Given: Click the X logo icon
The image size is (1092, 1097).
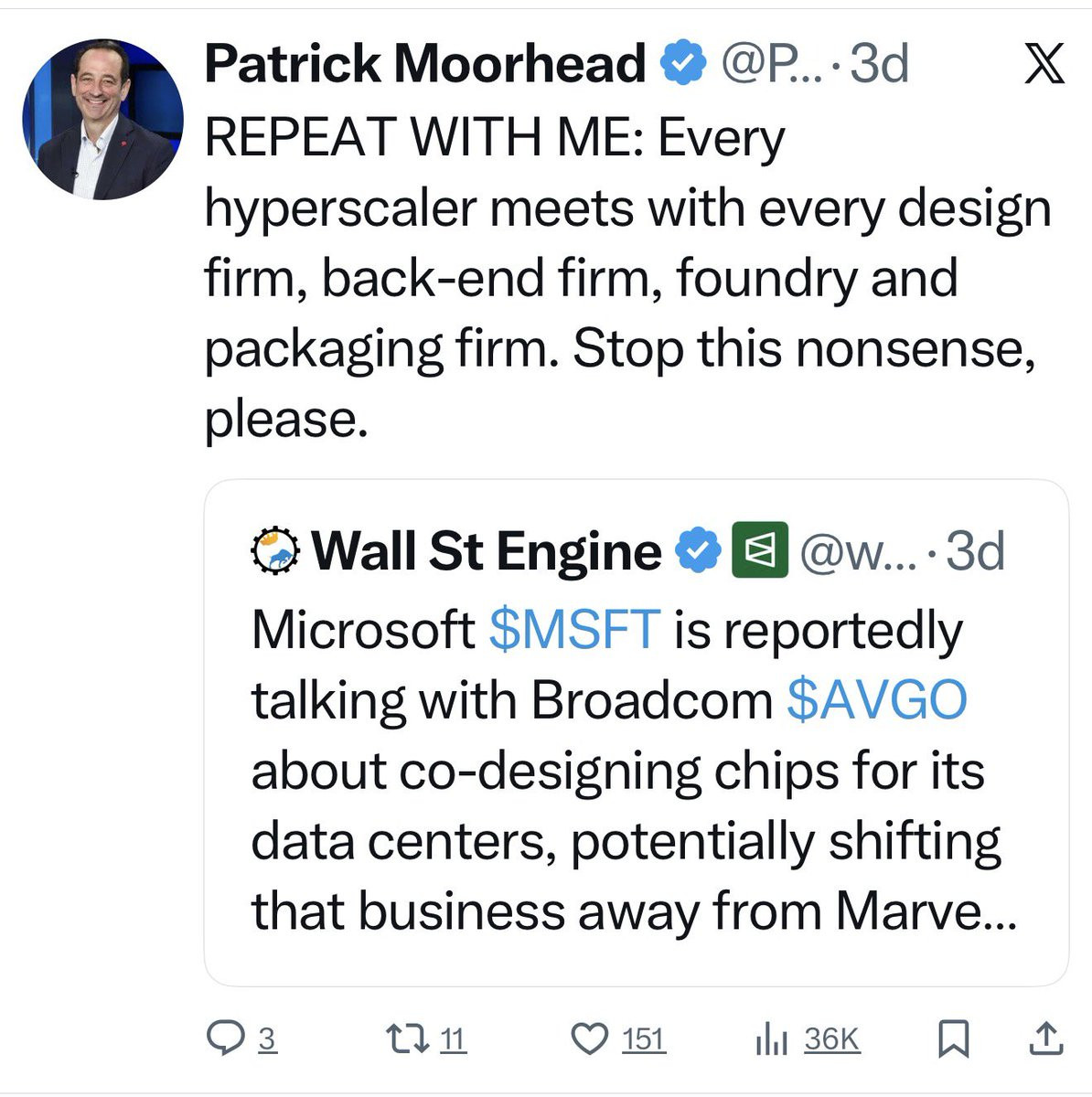Looking at the screenshot, I should (x=1043, y=65).
